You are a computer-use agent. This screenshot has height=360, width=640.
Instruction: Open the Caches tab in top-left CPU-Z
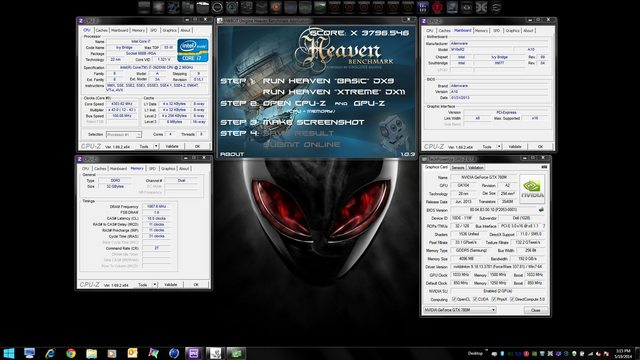102,30
